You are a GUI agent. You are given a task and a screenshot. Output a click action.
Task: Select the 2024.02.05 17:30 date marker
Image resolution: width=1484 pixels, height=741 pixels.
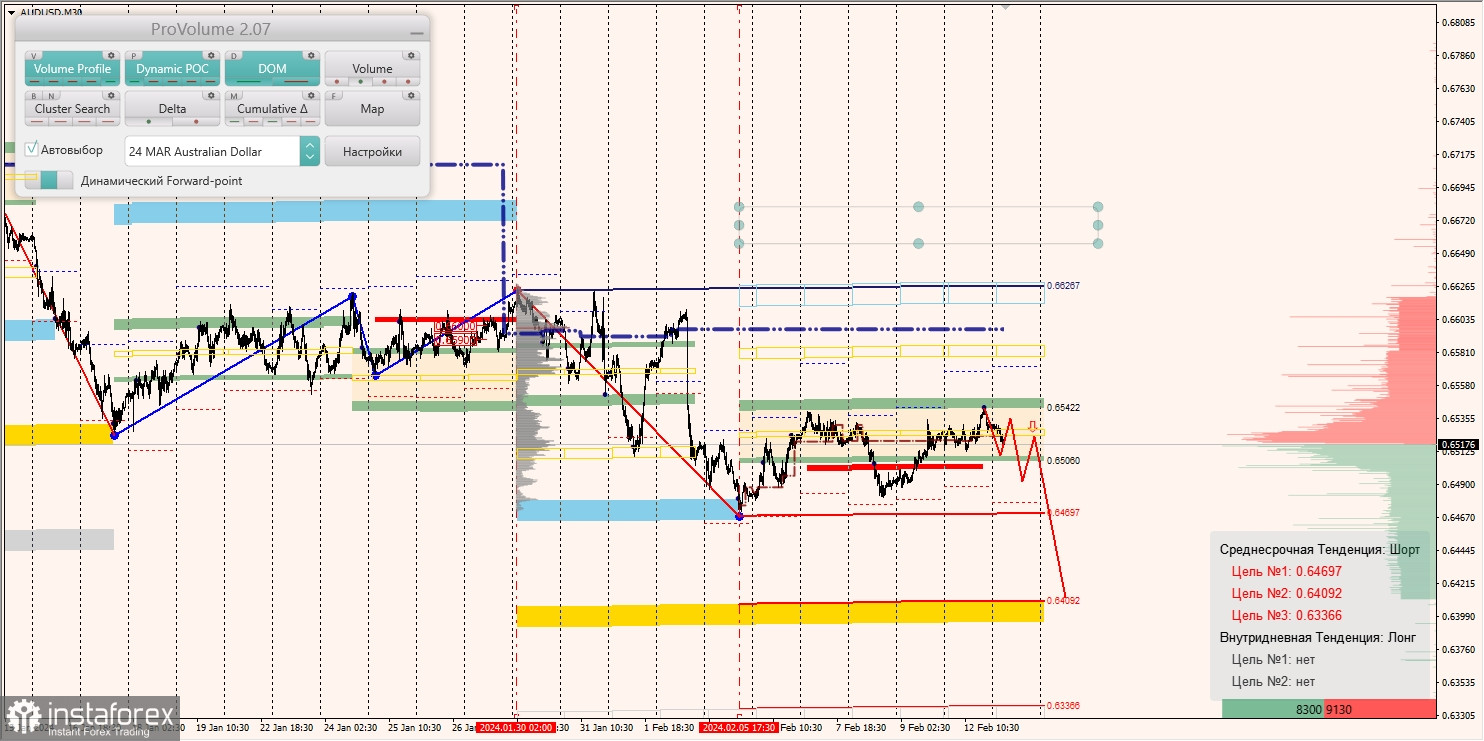[x=739, y=728]
